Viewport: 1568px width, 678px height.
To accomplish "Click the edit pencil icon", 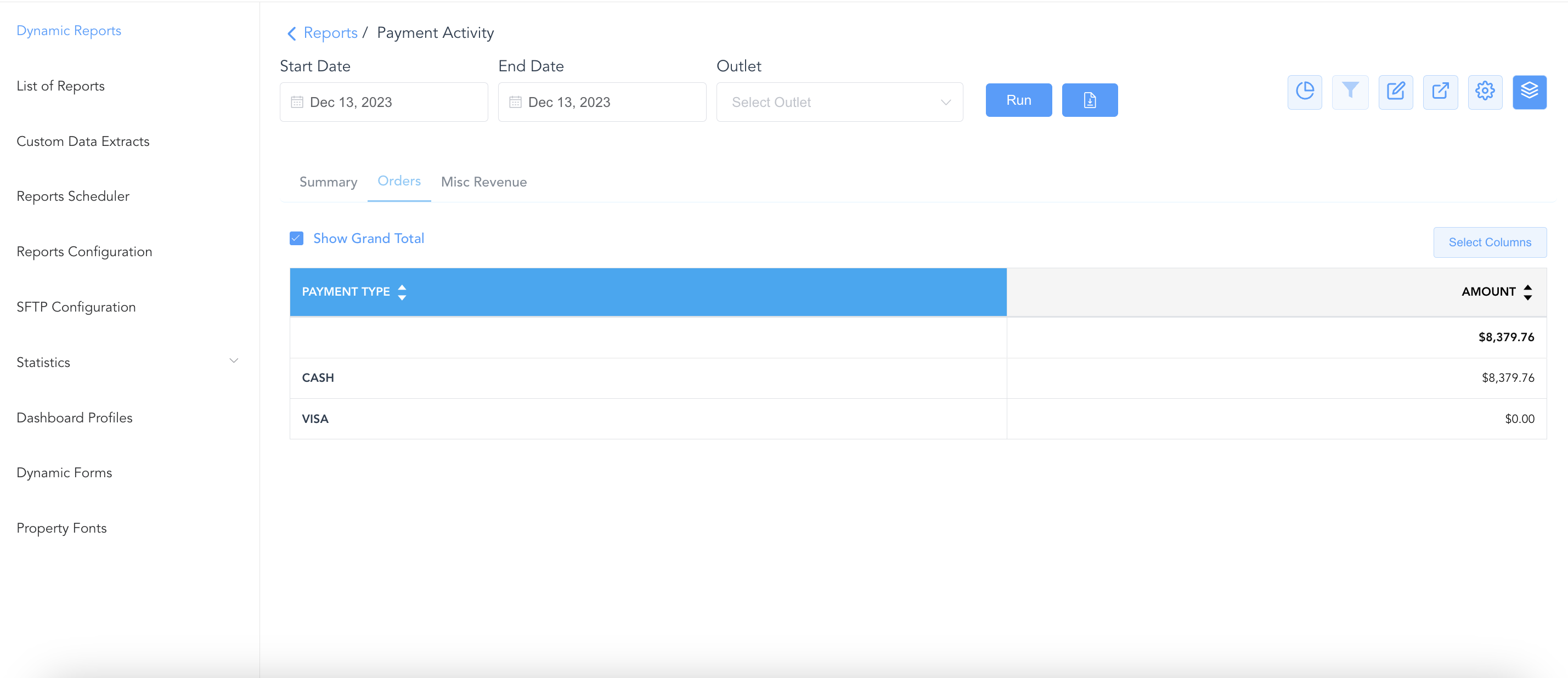I will click(x=1395, y=92).
